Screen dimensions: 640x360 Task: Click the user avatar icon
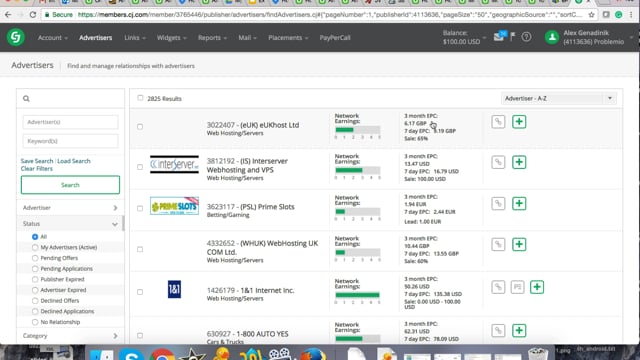point(552,37)
